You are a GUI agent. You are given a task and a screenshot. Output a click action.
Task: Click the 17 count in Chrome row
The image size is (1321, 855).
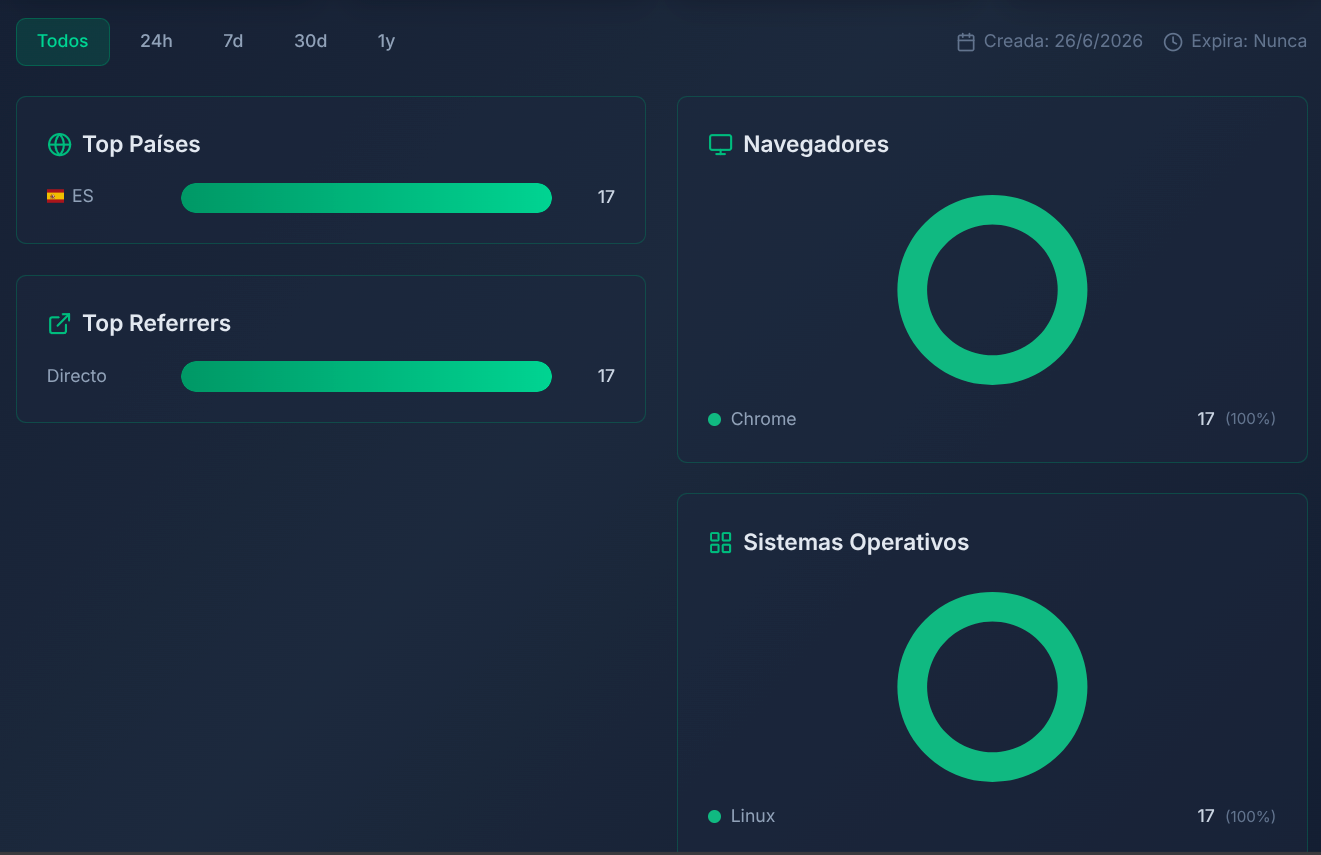(1206, 420)
